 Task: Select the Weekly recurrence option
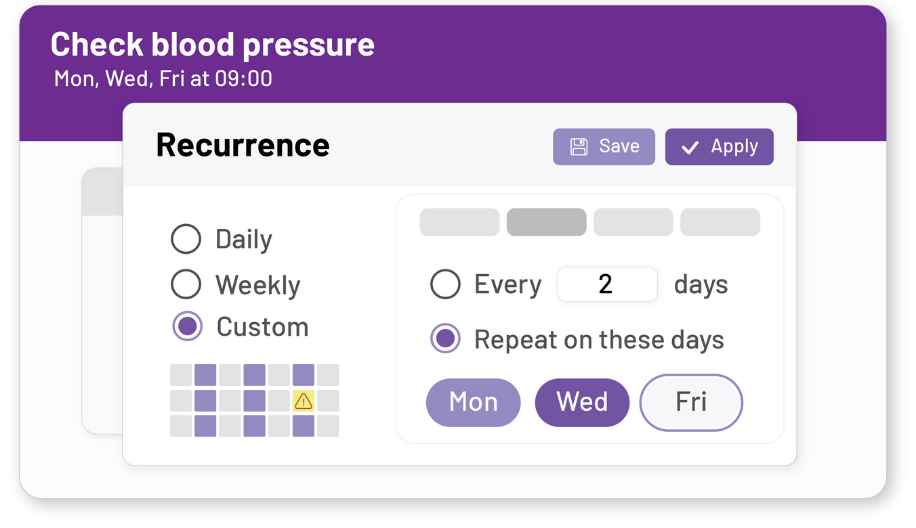(x=186, y=284)
